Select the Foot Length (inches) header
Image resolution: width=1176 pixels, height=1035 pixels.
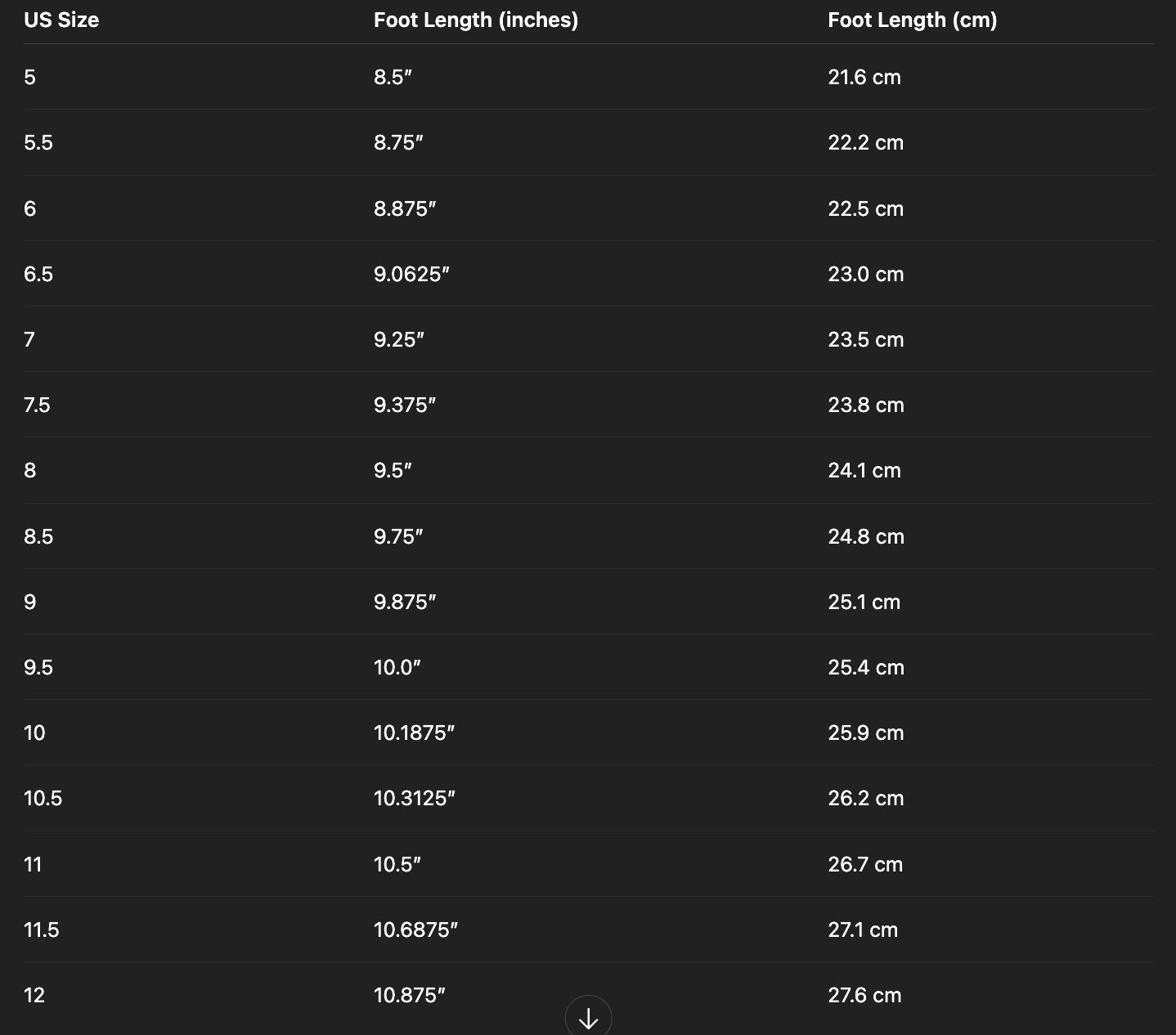(476, 20)
